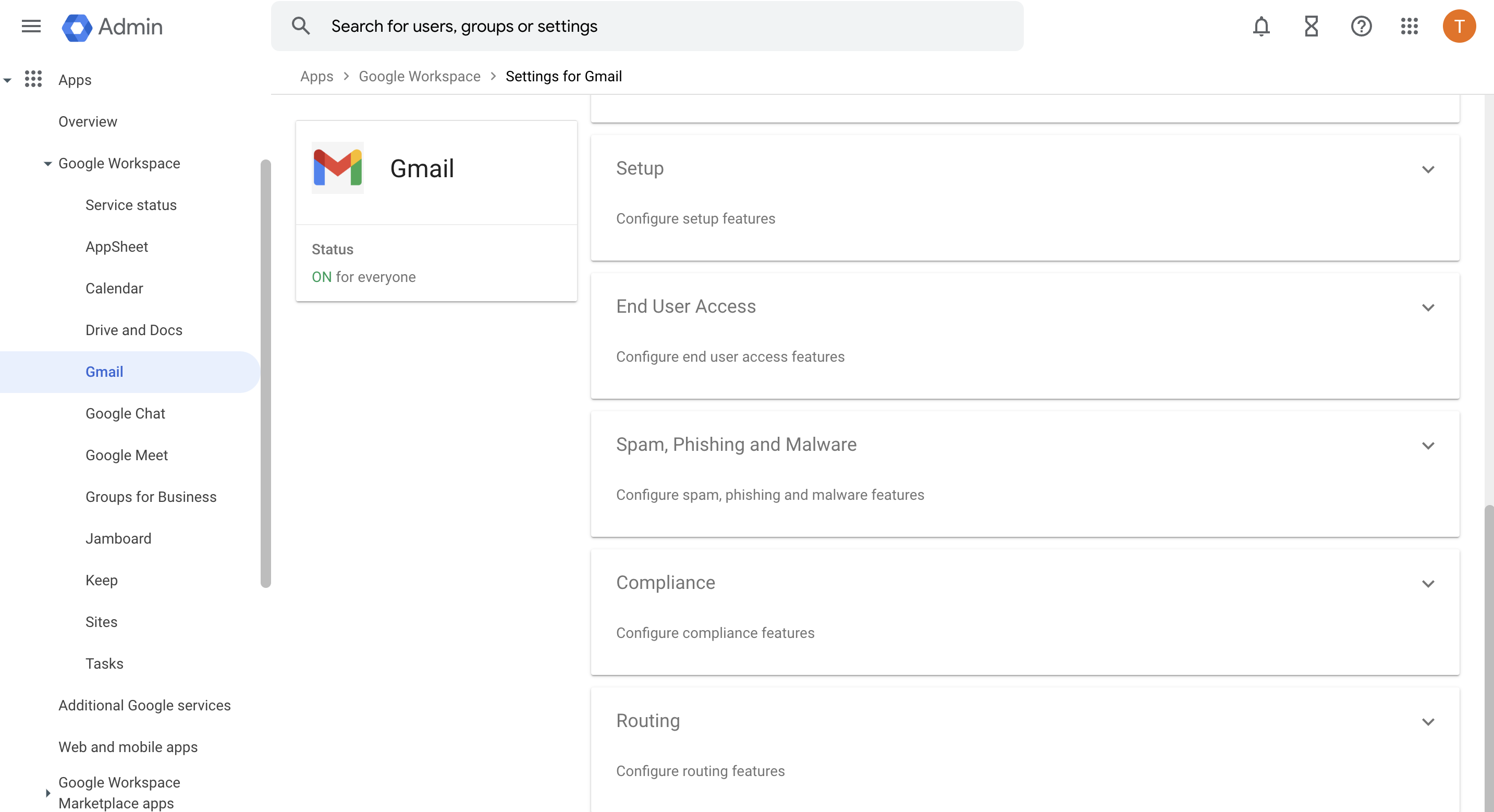This screenshot has width=1494, height=812.
Task: Go to Apps breadcrumb link
Action: pyautogui.click(x=316, y=76)
